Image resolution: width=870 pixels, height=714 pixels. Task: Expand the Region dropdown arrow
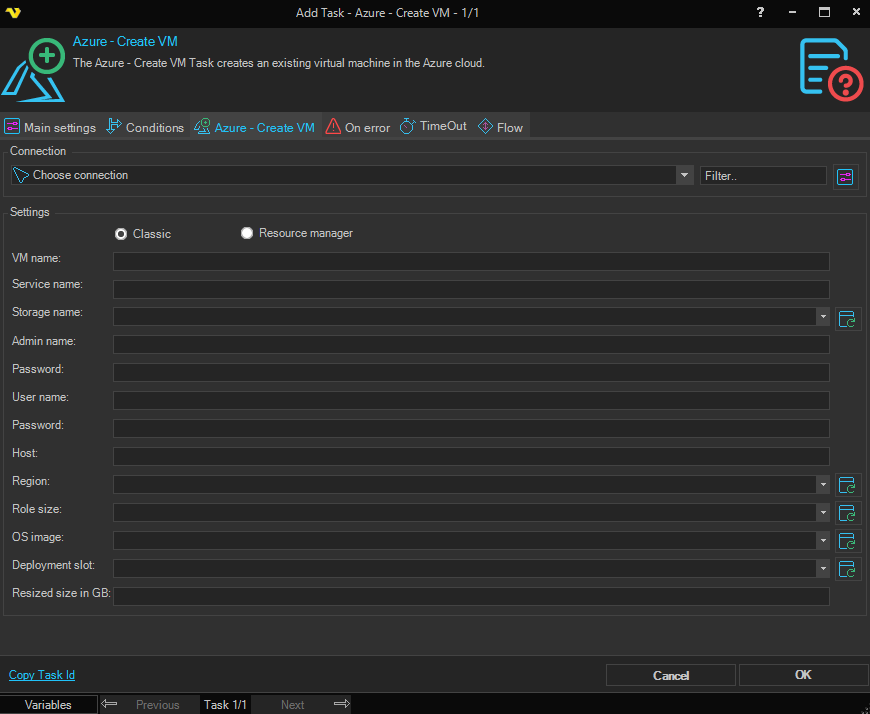point(823,485)
